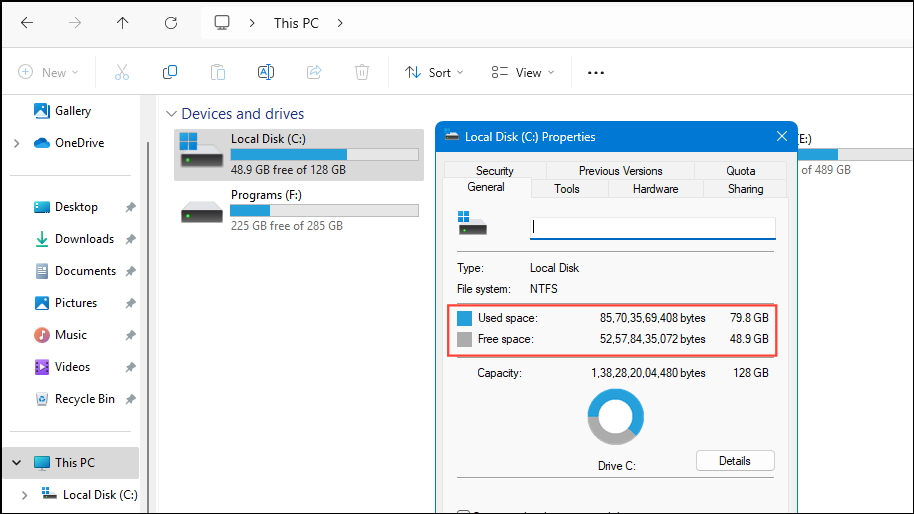Open Pictures quick access folder
This screenshot has height=514, width=914.
point(76,303)
